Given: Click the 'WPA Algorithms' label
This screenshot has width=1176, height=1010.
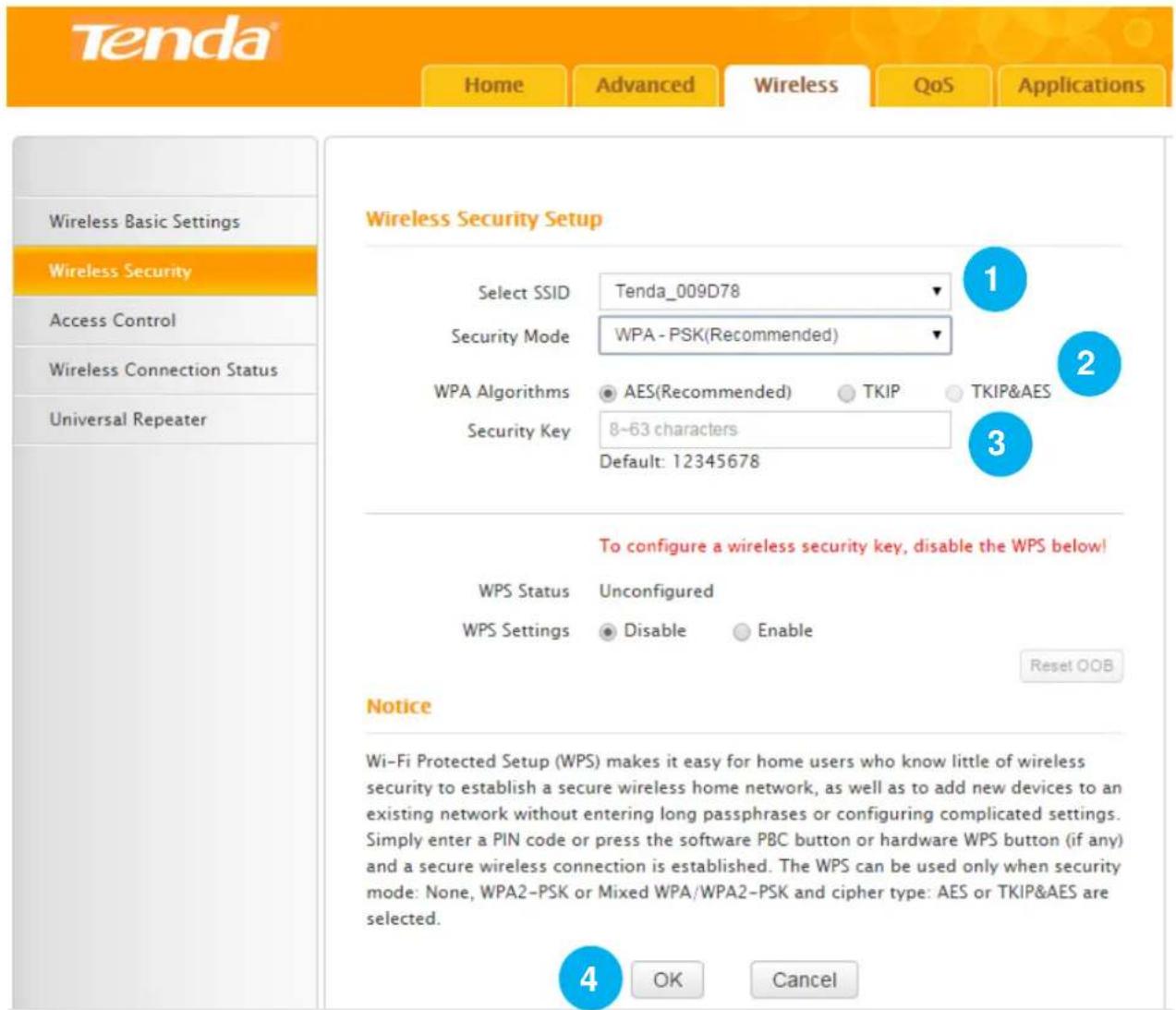Looking at the screenshot, I should (502, 392).
